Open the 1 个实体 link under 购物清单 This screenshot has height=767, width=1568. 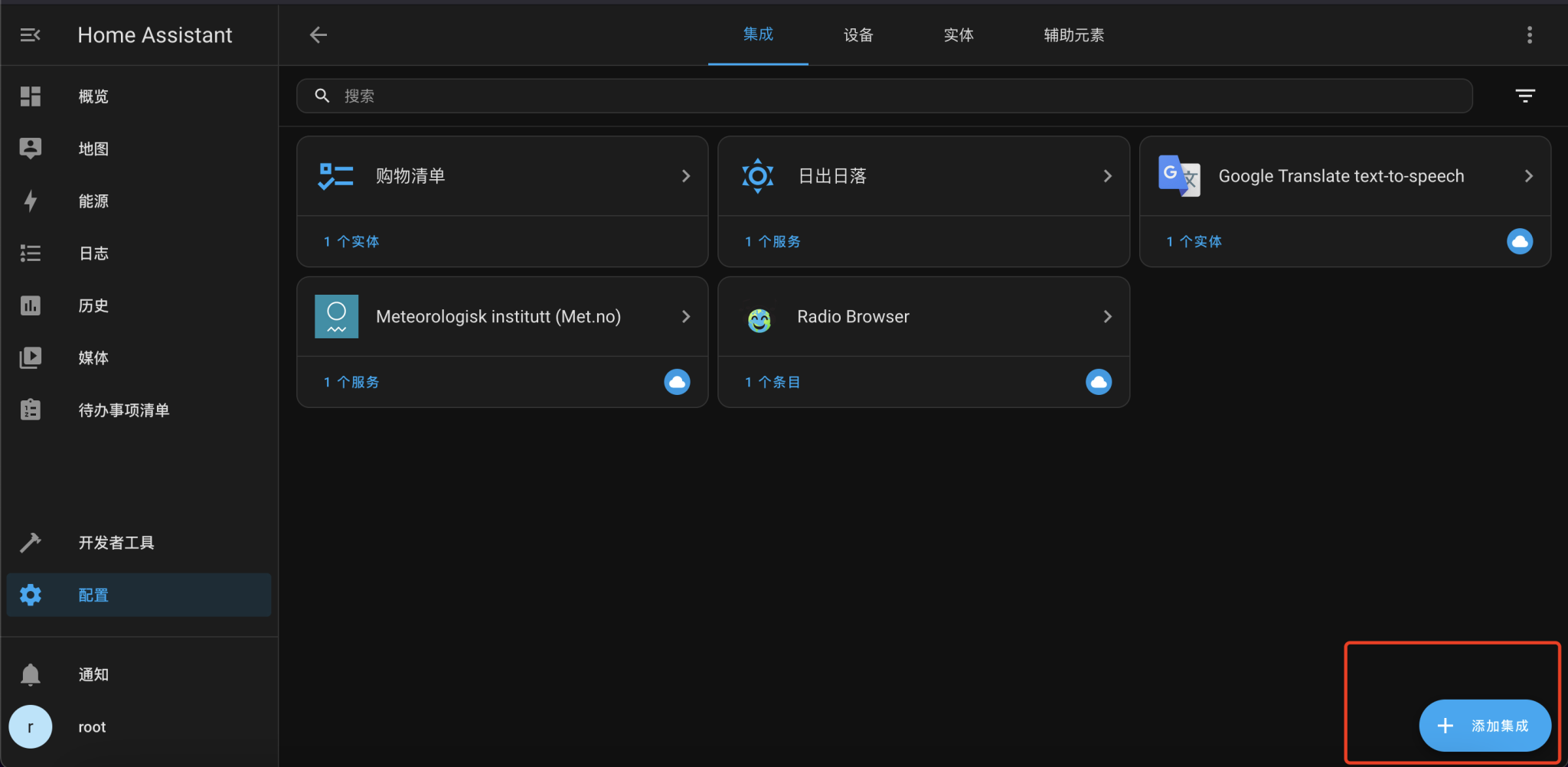coord(351,241)
